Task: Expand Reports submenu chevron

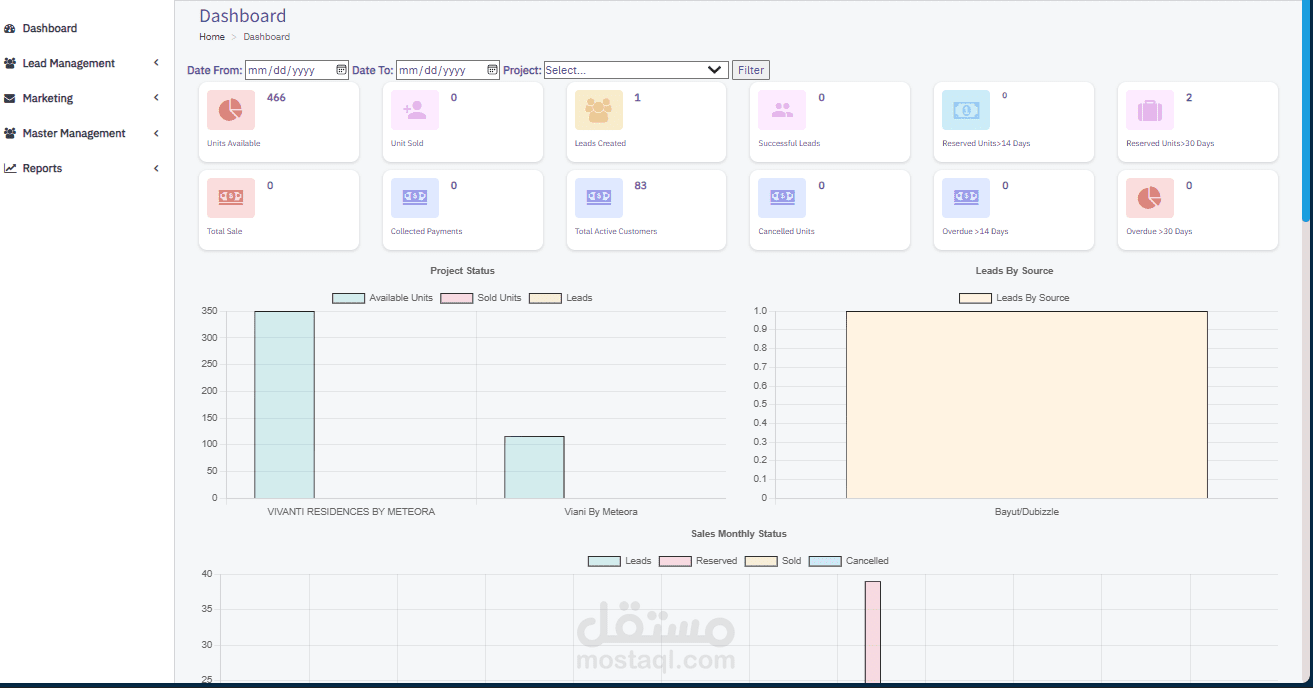Action: click(x=156, y=168)
